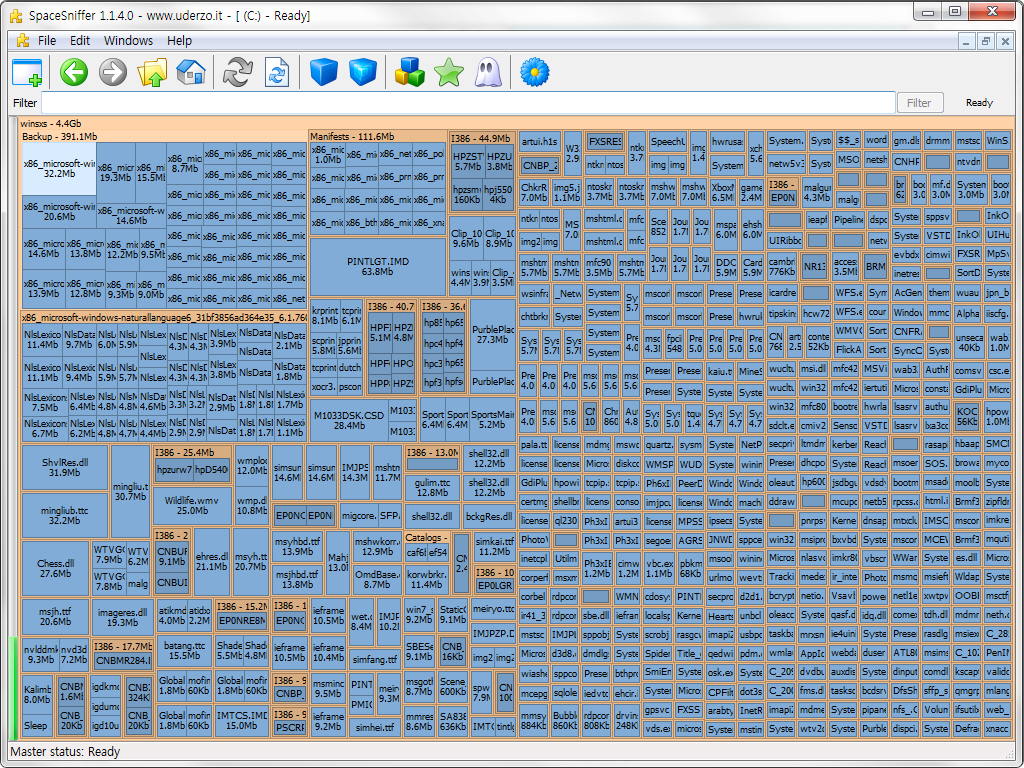This screenshot has height=768, width=1024.
Task: Go forward with the gray arrow
Action: pyautogui.click(x=112, y=72)
